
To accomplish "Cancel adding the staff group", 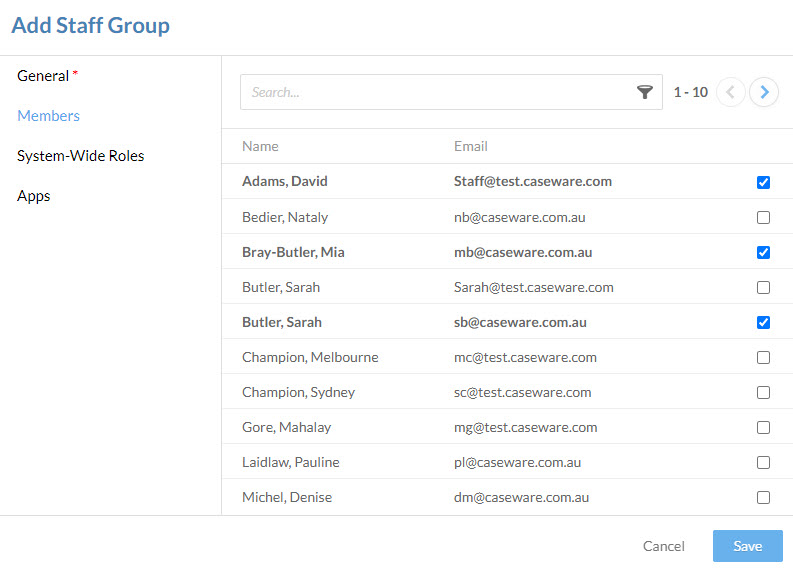I will point(664,546).
